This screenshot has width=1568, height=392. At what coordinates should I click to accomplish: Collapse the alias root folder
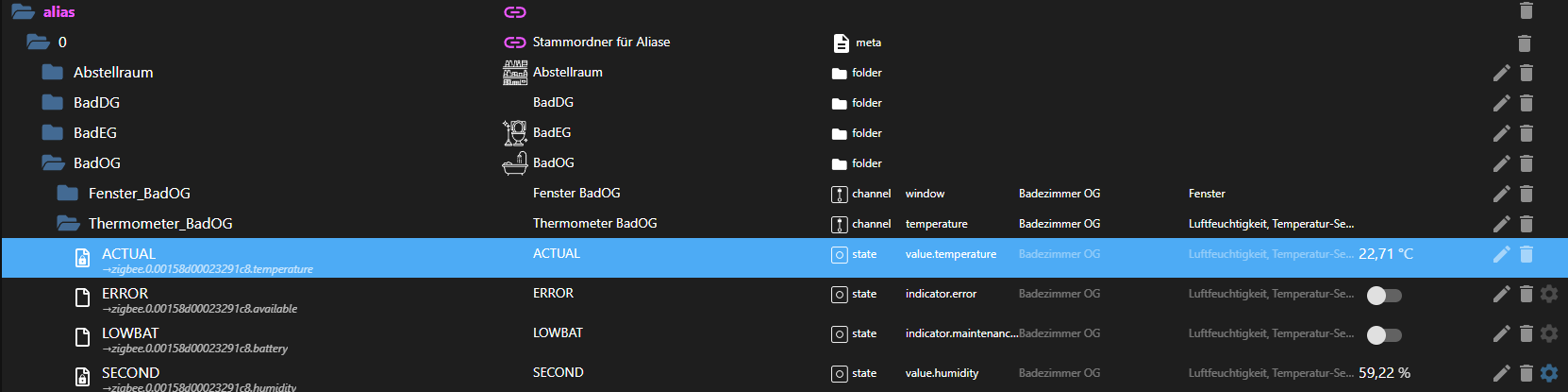click(x=23, y=12)
